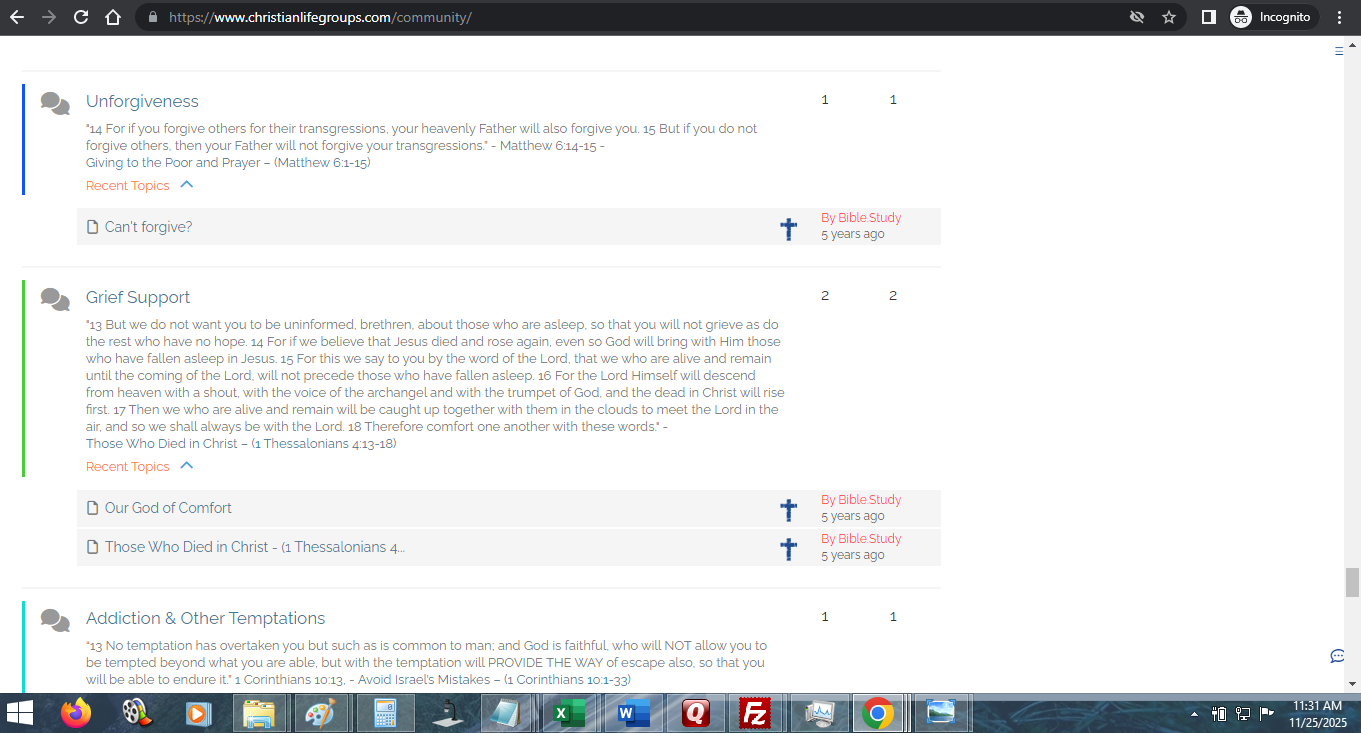Open the Those Who Died in Christ topic
This screenshot has width=1361, height=733.
254,547
